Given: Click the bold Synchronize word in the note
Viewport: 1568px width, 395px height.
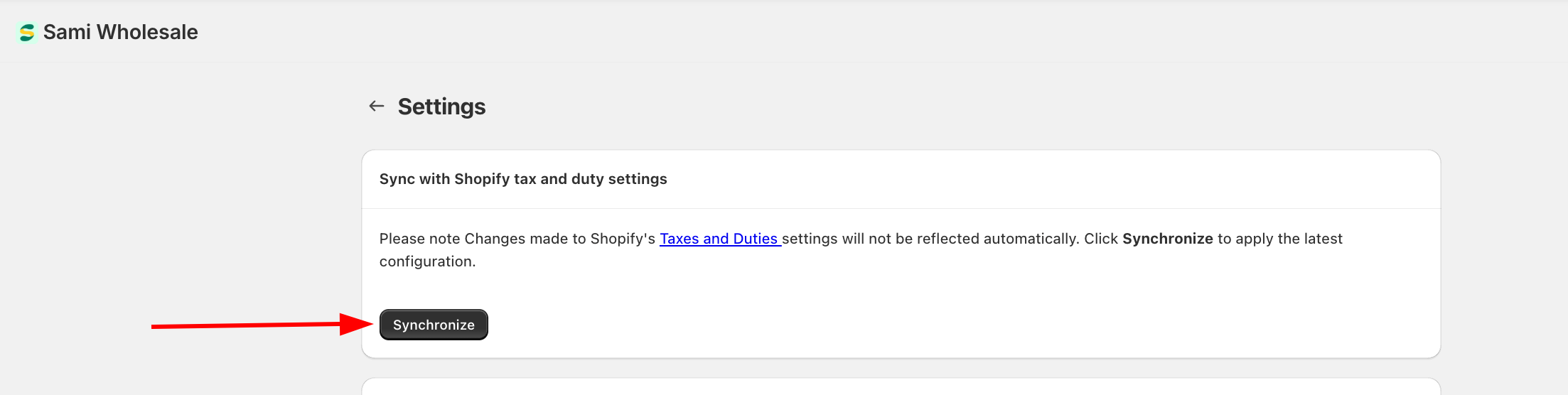Looking at the screenshot, I should point(1167,239).
